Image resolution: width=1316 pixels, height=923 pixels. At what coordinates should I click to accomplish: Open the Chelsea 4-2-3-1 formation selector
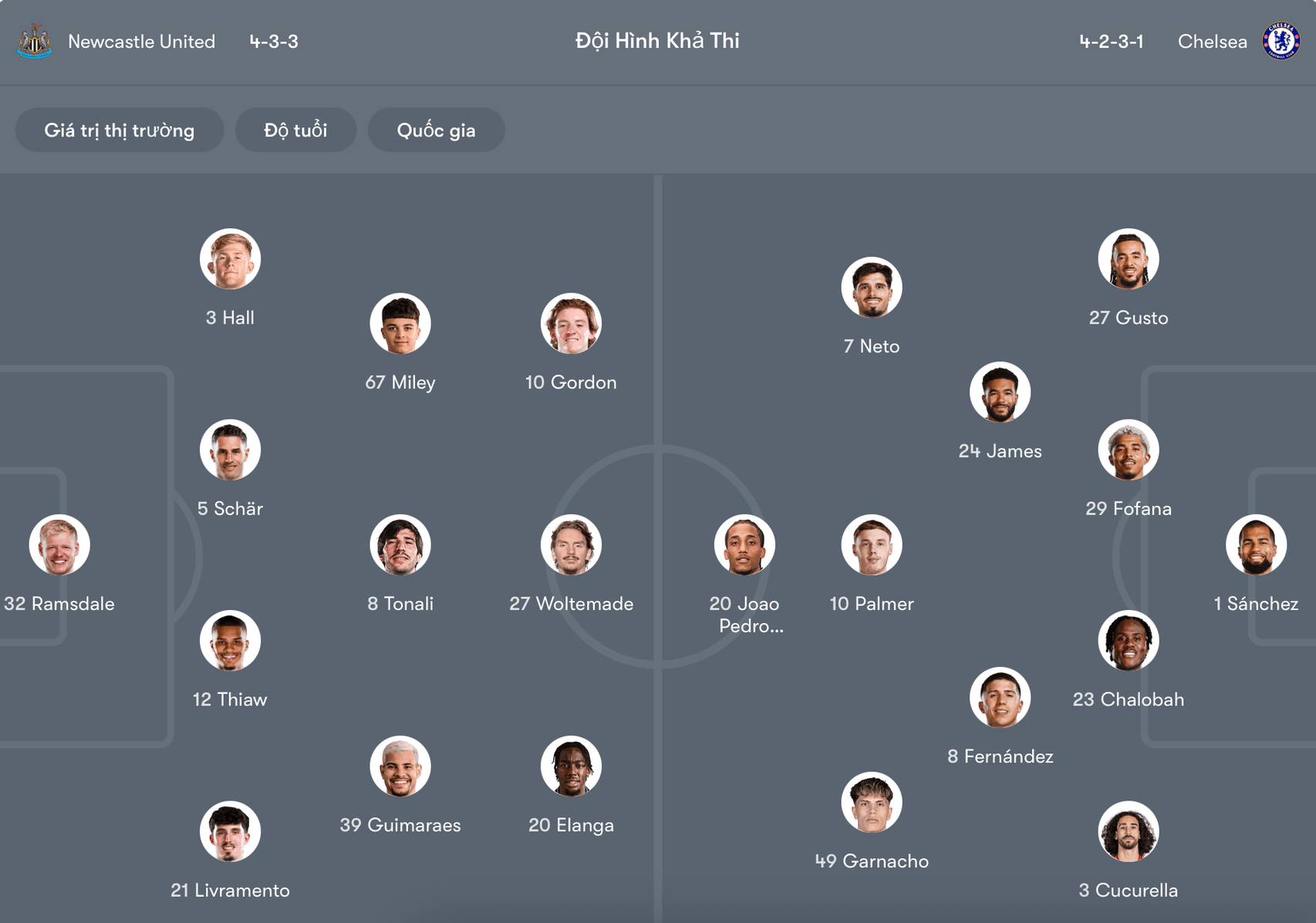coord(1112,42)
